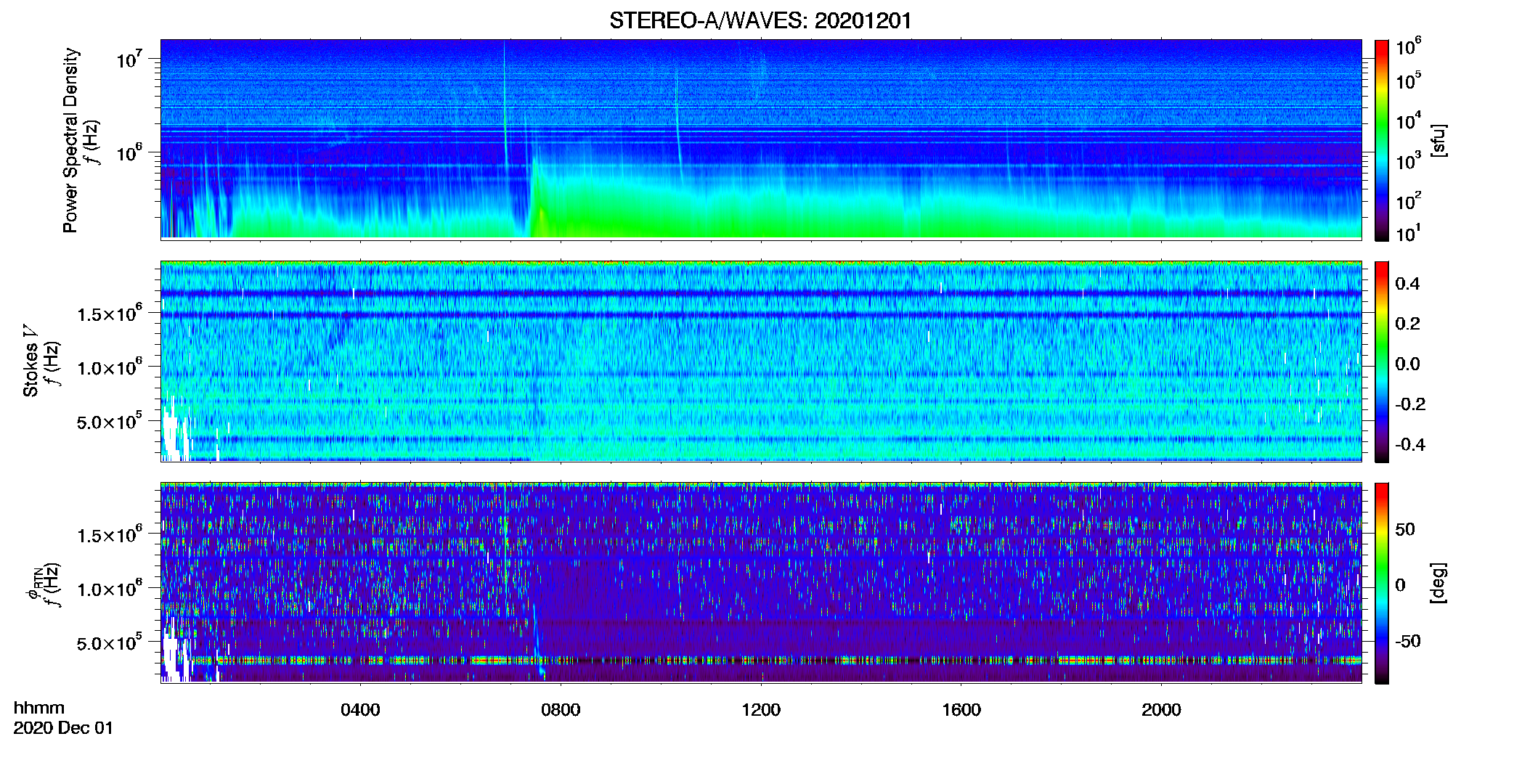
Task: Click the 2000 time axis label
Action: (1161, 710)
